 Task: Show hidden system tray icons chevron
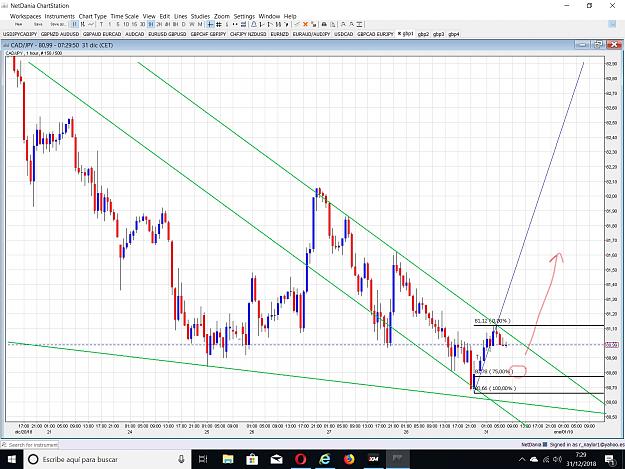coord(522,459)
